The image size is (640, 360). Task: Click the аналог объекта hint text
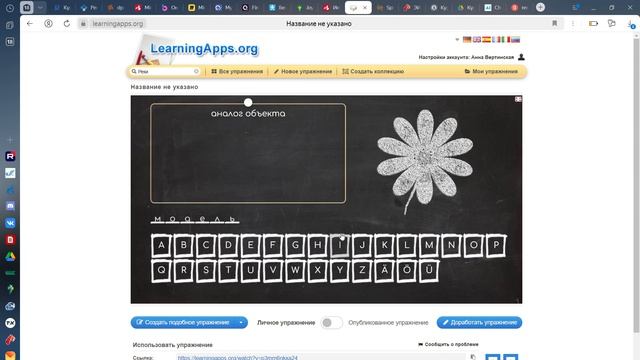pos(248,113)
